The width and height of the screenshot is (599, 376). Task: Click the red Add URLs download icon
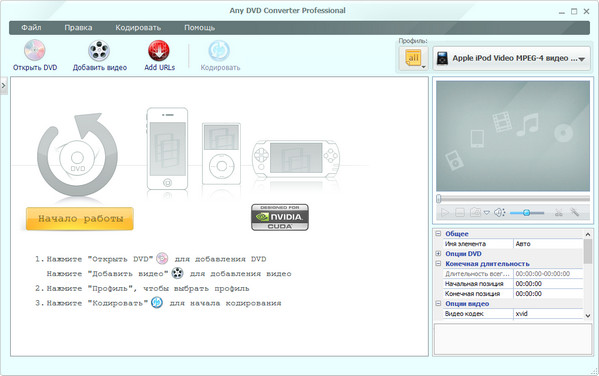tap(159, 50)
